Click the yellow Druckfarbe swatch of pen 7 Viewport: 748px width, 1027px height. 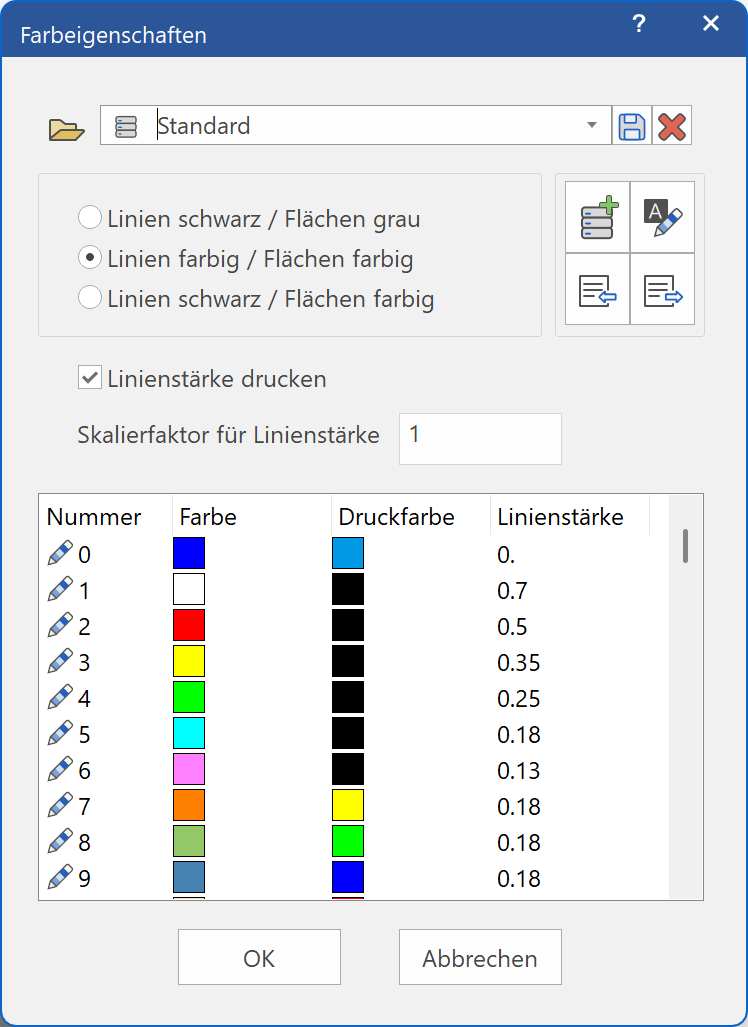tap(347, 805)
